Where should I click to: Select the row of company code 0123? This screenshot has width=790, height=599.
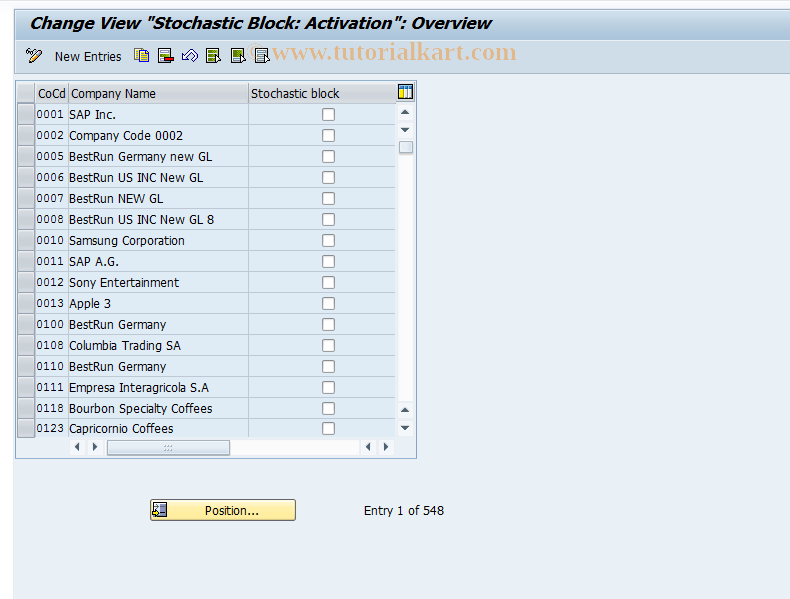click(26, 428)
